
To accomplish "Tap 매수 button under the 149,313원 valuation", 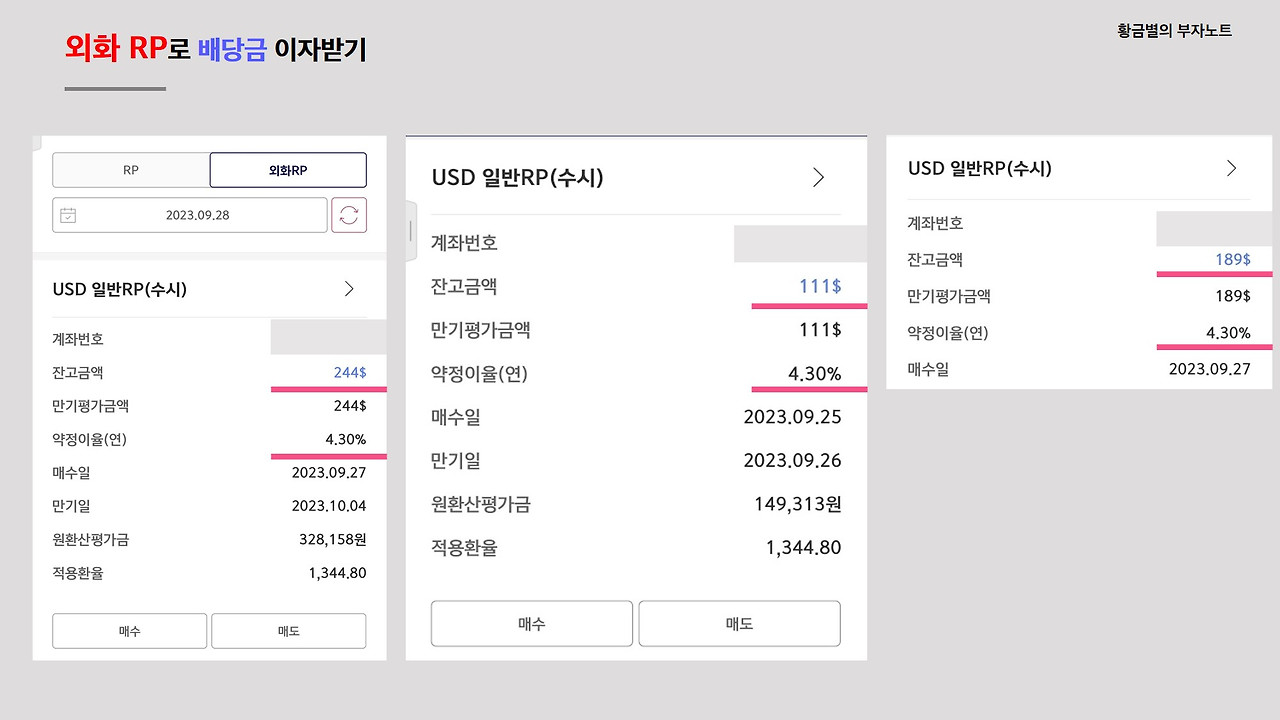I will [x=531, y=623].
